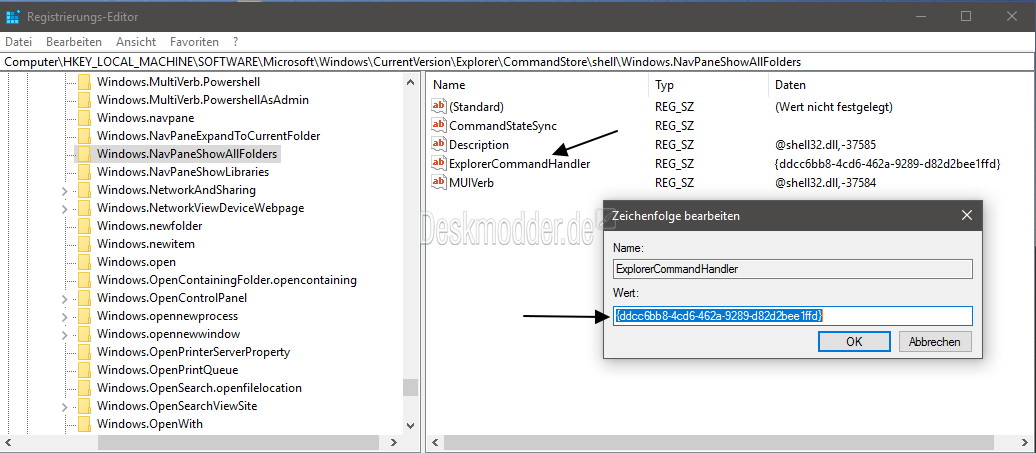Click the Windows.NavPaneShowLibraries folder icon

click(84, 172)
